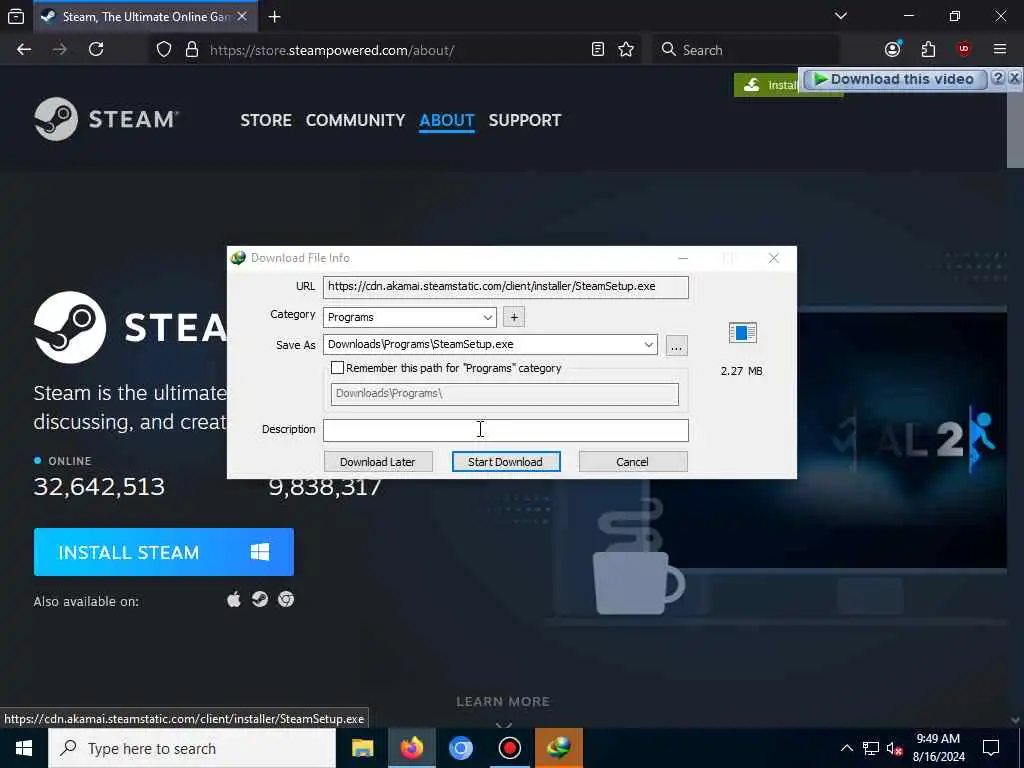The image size is (1024, 768).
Task: Open the Windows Start menu
Action: pos(24,748)
